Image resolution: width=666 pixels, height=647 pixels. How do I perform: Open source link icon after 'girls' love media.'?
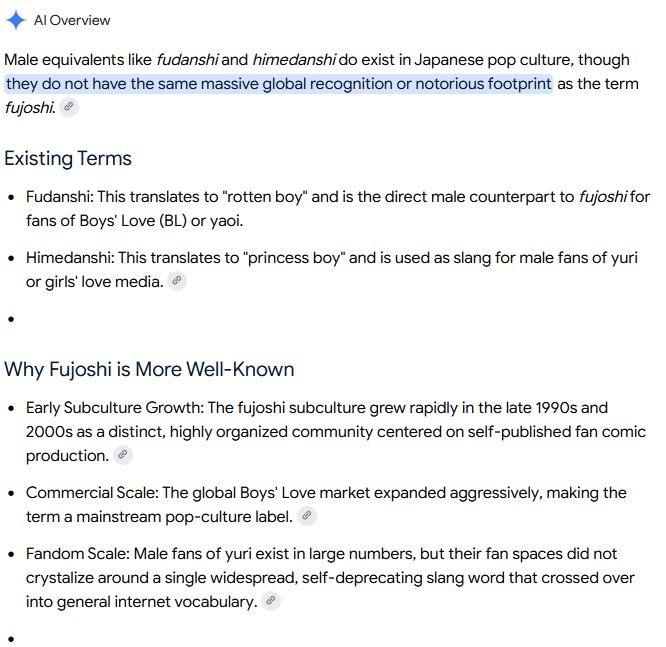(177, 281)
